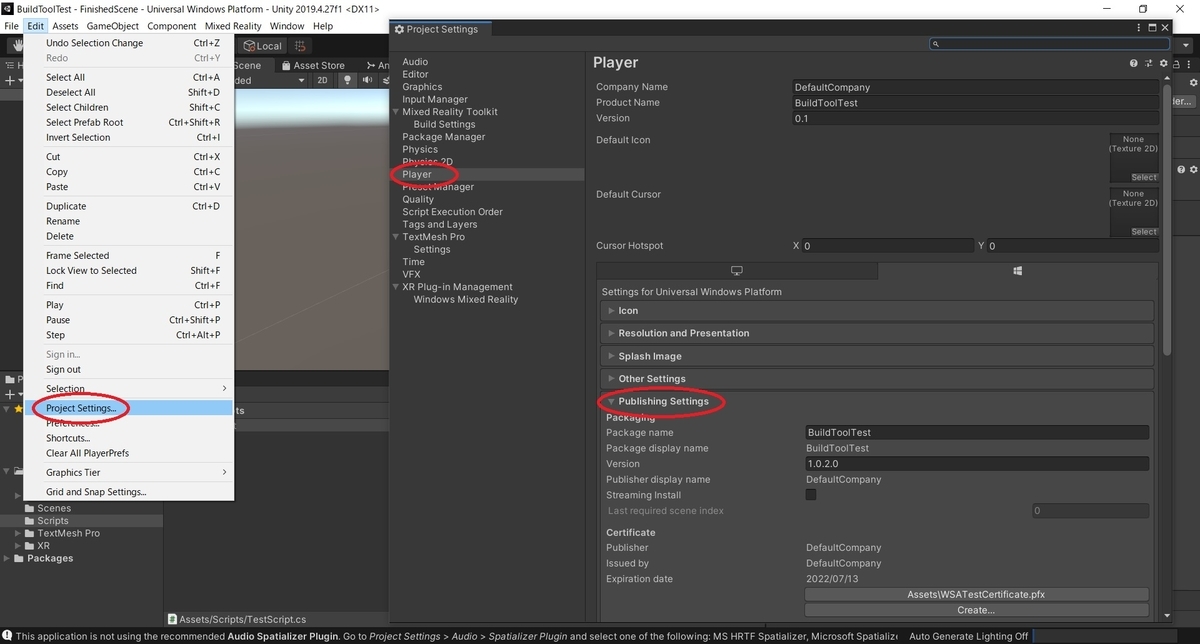This screenshot has width=1200, height=644.
Task: Select Editor in Project Settings list
Action: click(415, 74)
